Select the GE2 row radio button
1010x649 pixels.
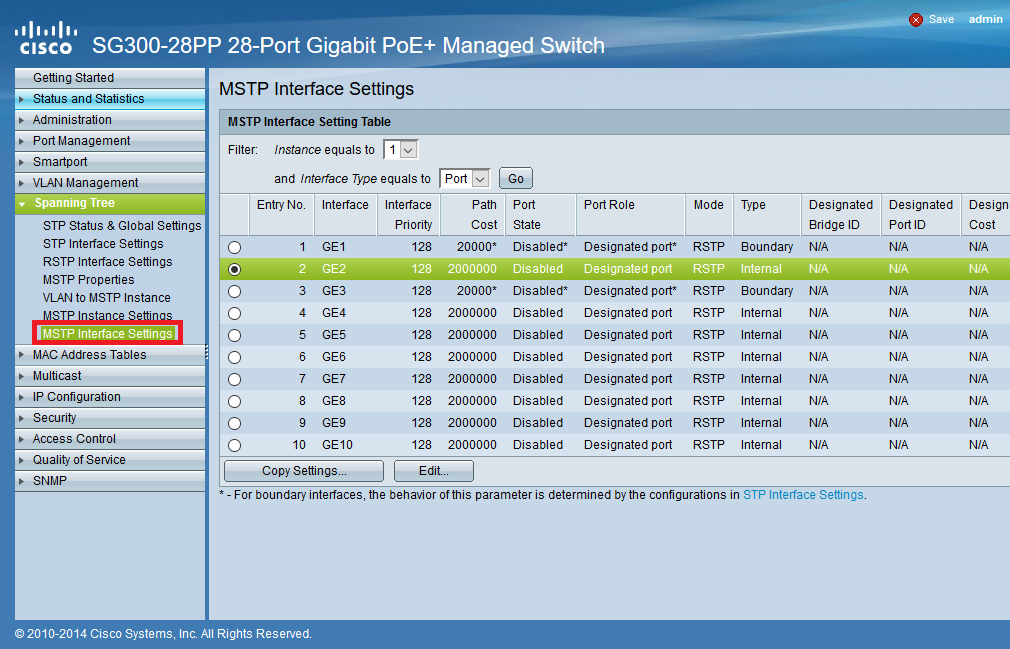(x=234, y=269)
